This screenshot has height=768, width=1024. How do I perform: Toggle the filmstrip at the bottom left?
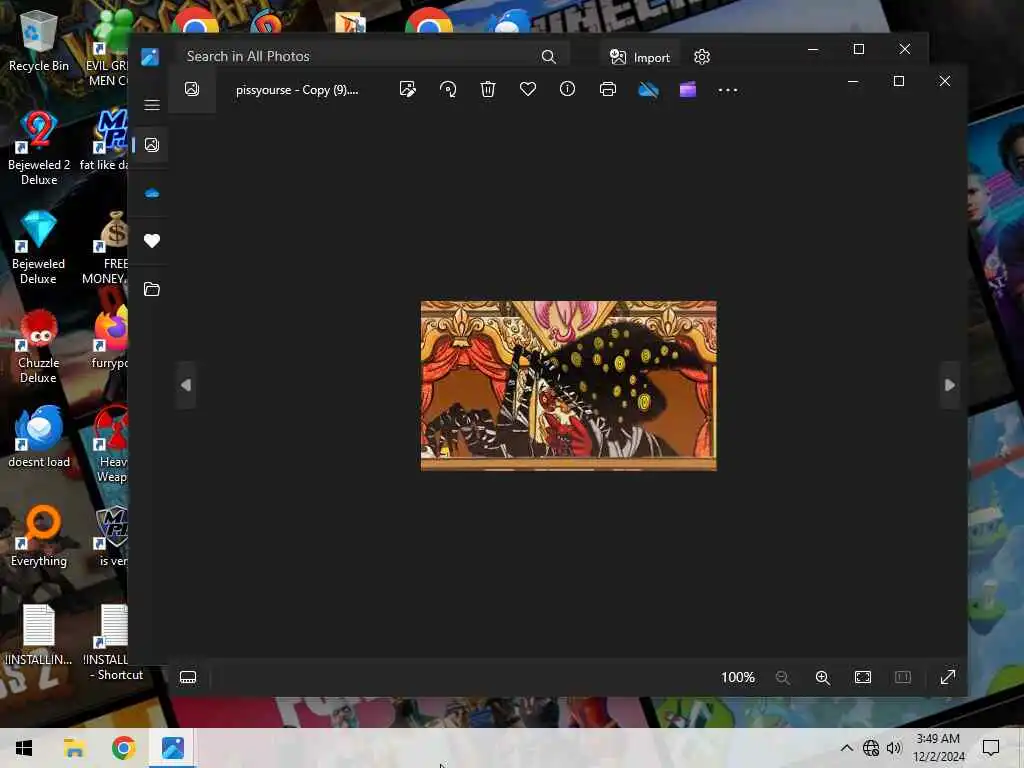[x=188, y=677]
